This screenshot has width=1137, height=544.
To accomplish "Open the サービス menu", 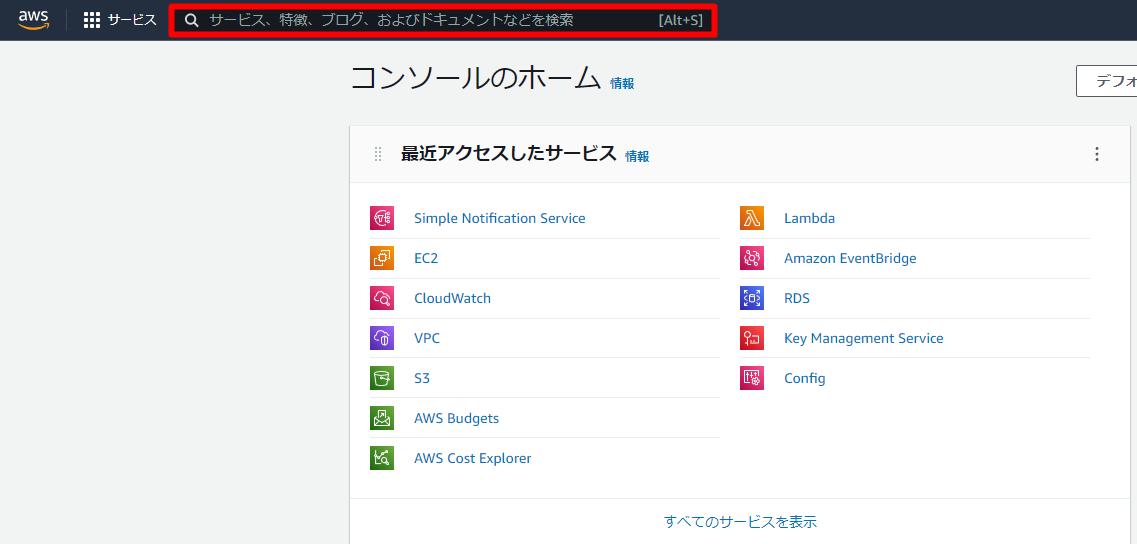I will pos(120,20).
